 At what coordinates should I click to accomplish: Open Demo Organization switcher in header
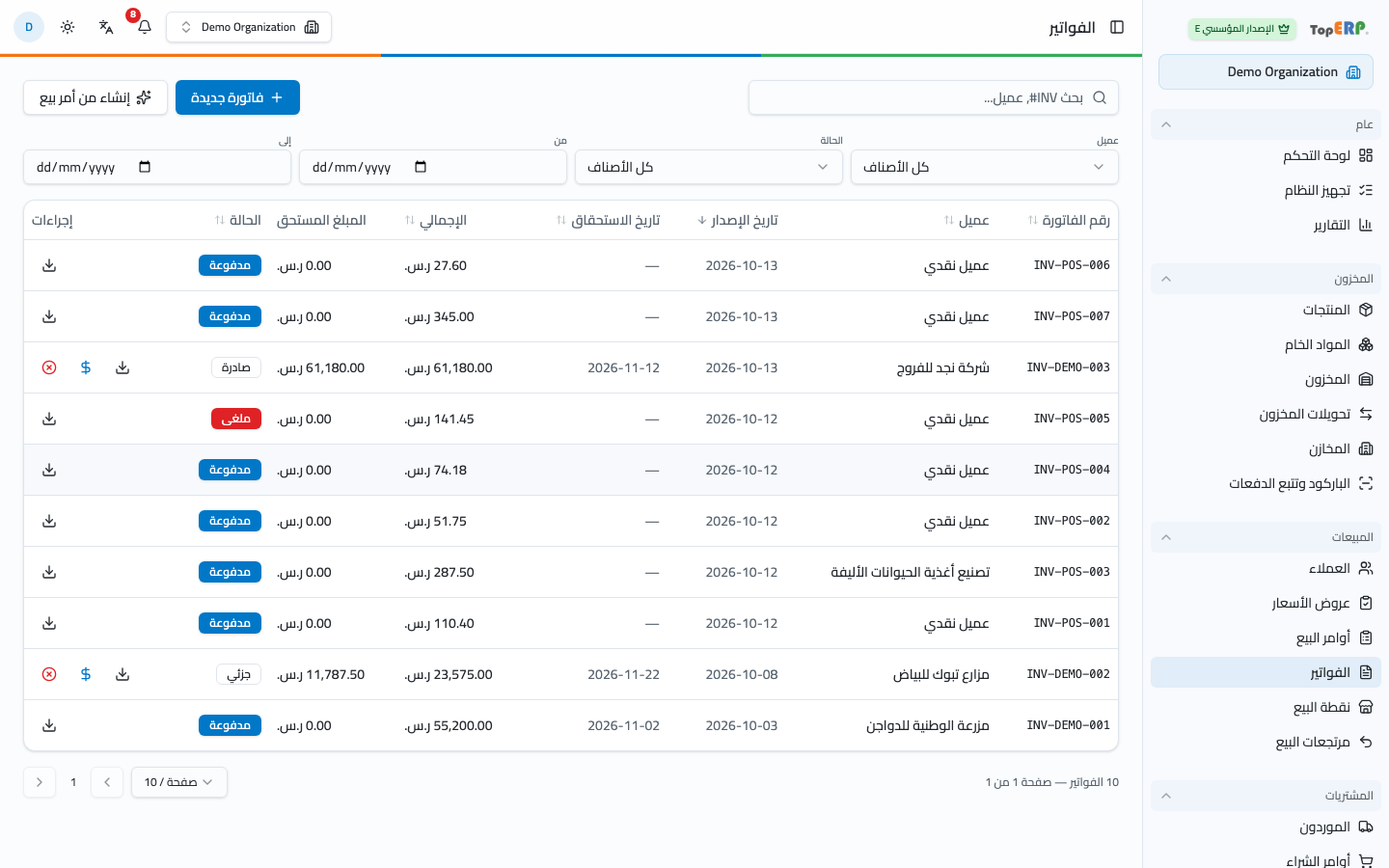pos(249,27)
